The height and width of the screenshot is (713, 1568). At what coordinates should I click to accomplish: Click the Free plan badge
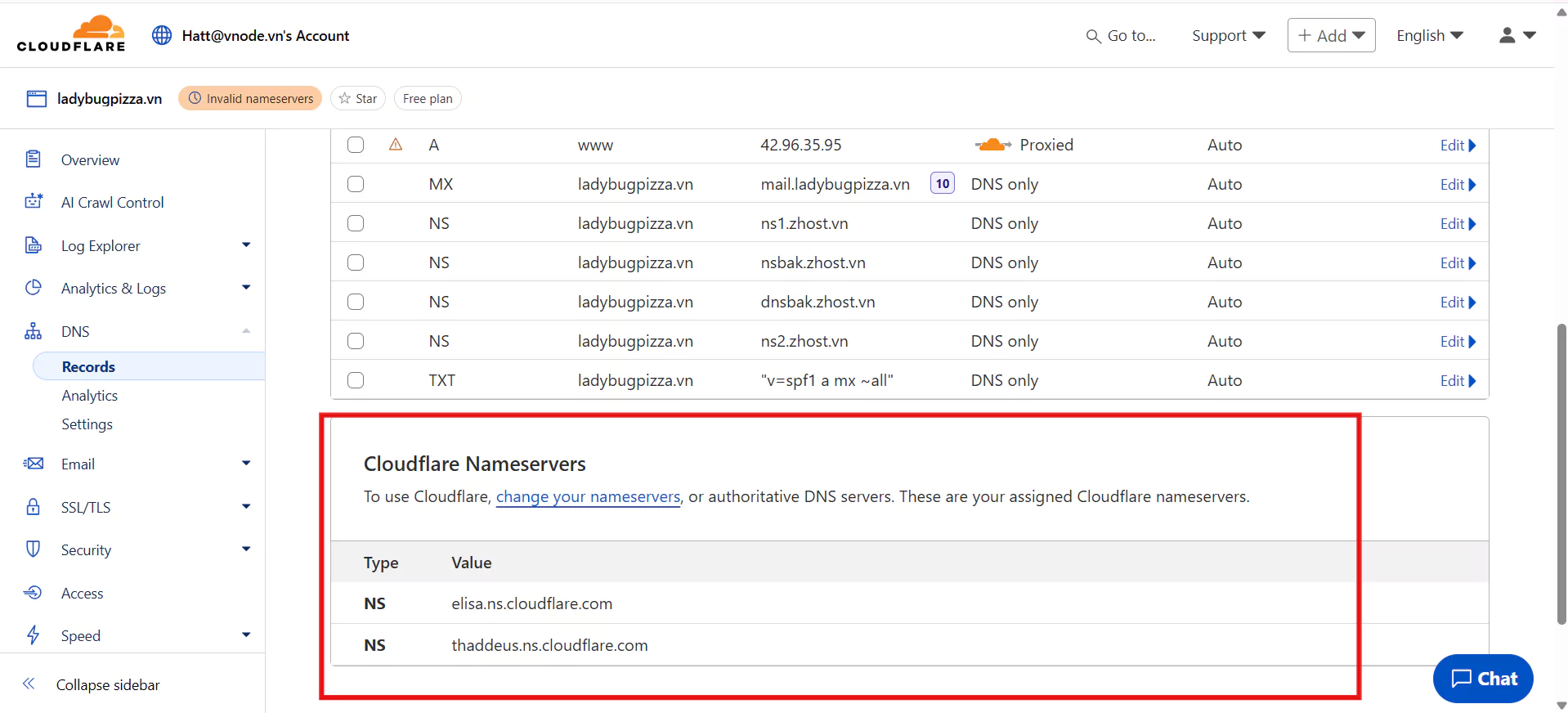pos(428,98)
